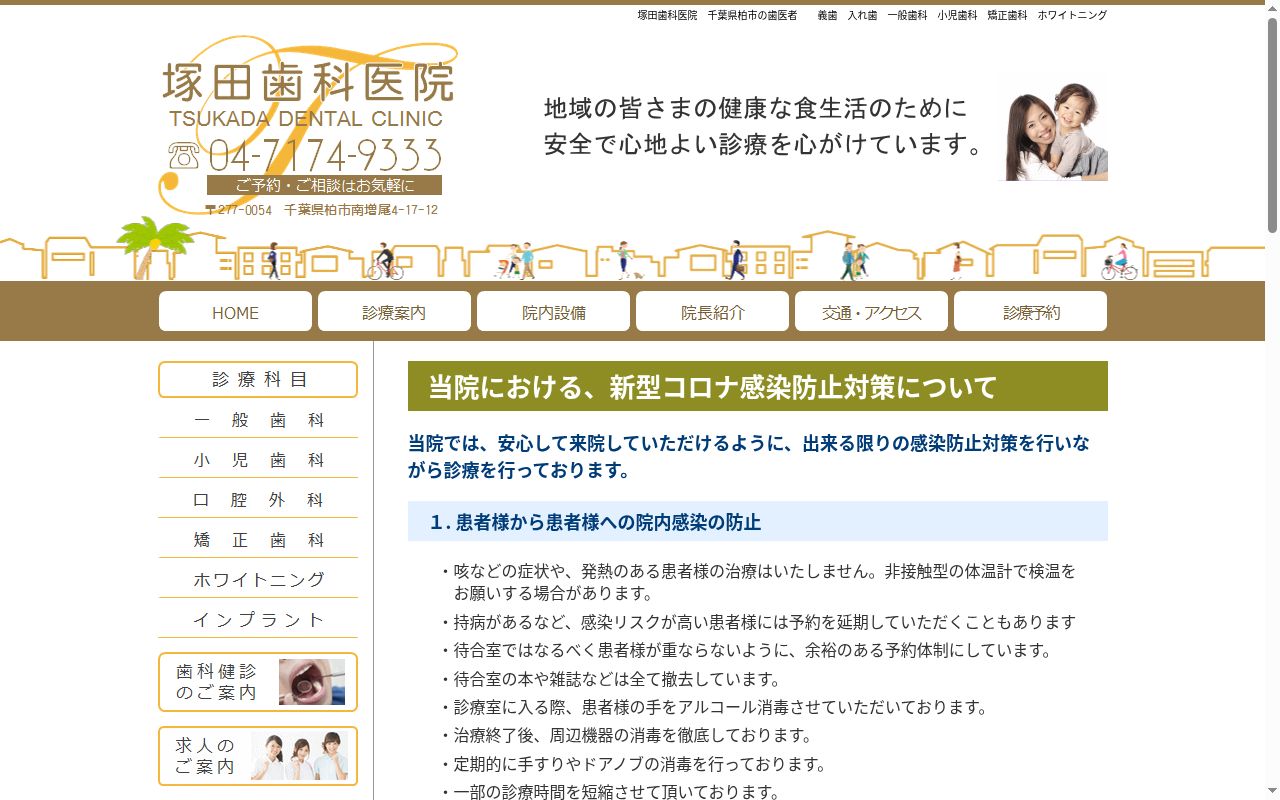Click the address 千葉県柏市南増尾4-17-12
1280x800 pixels.
(361, 210)
